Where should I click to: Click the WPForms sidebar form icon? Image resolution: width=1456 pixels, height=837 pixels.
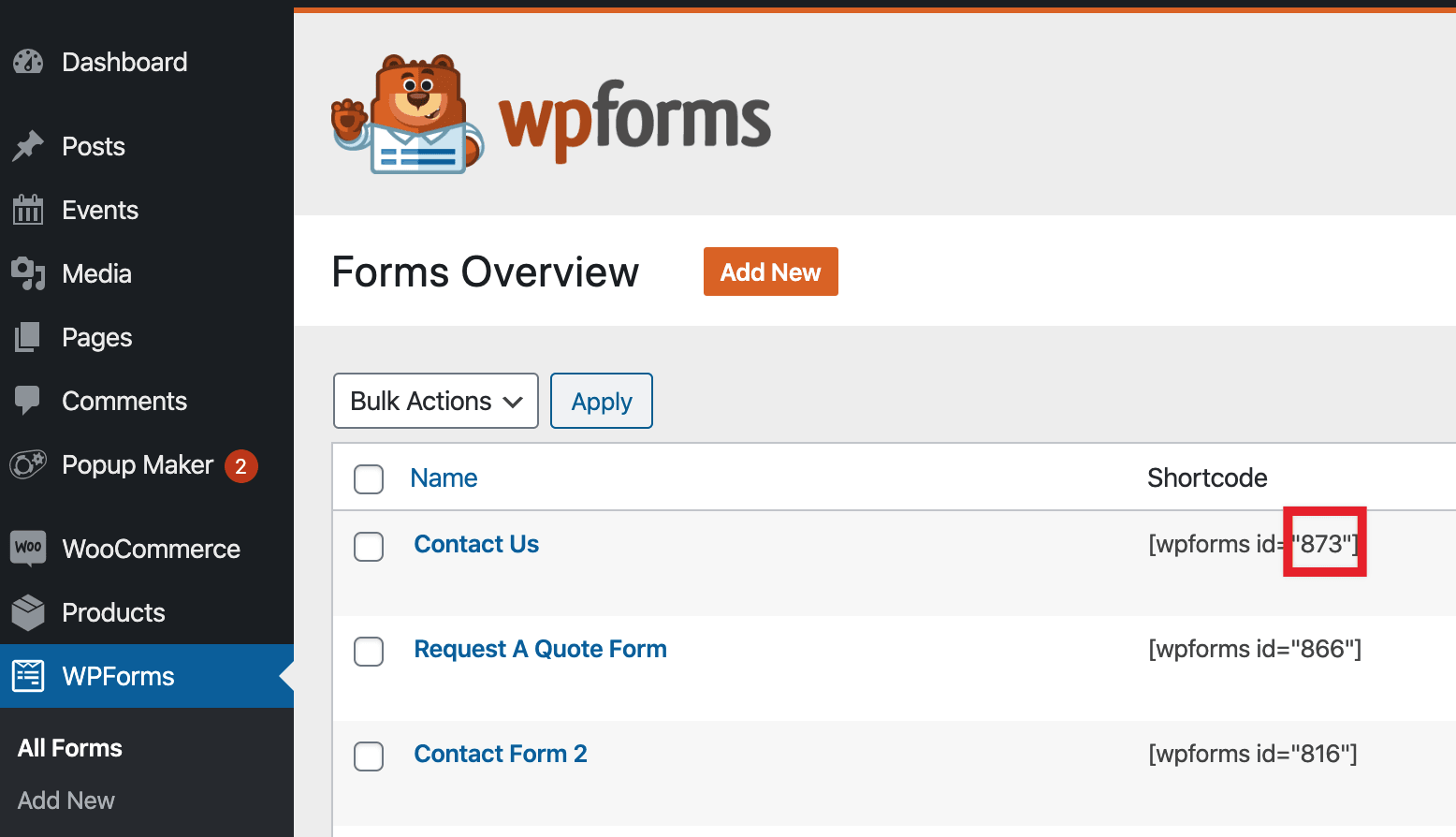pos(28,676)
